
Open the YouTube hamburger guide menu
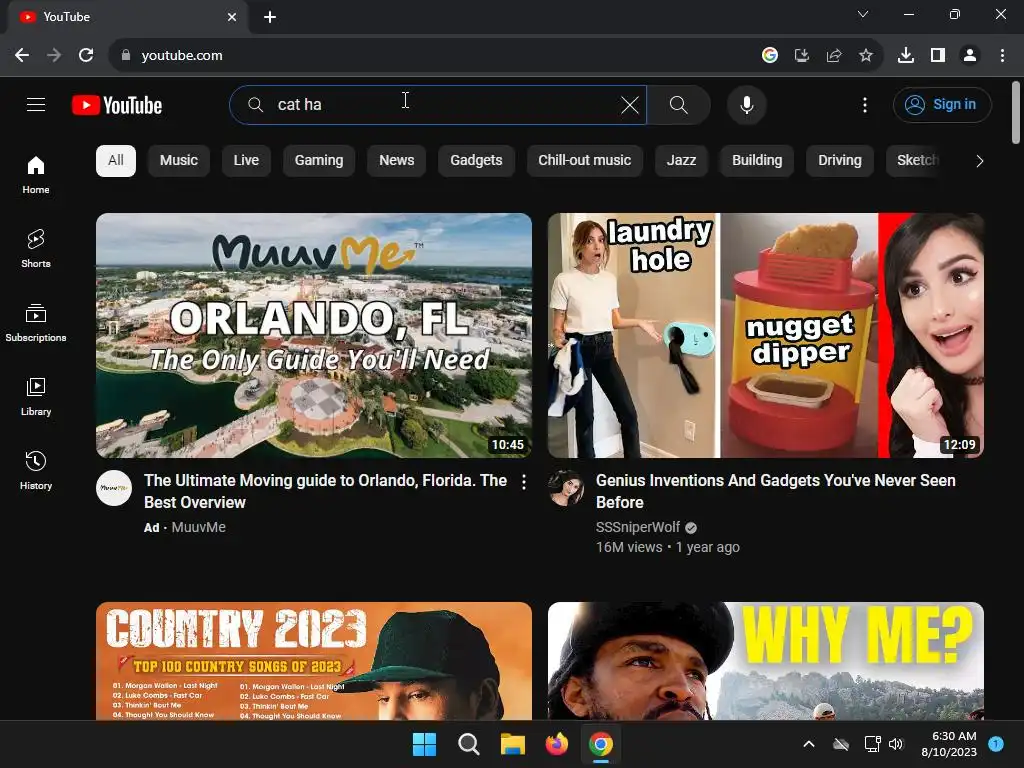(x=36, y=104)
